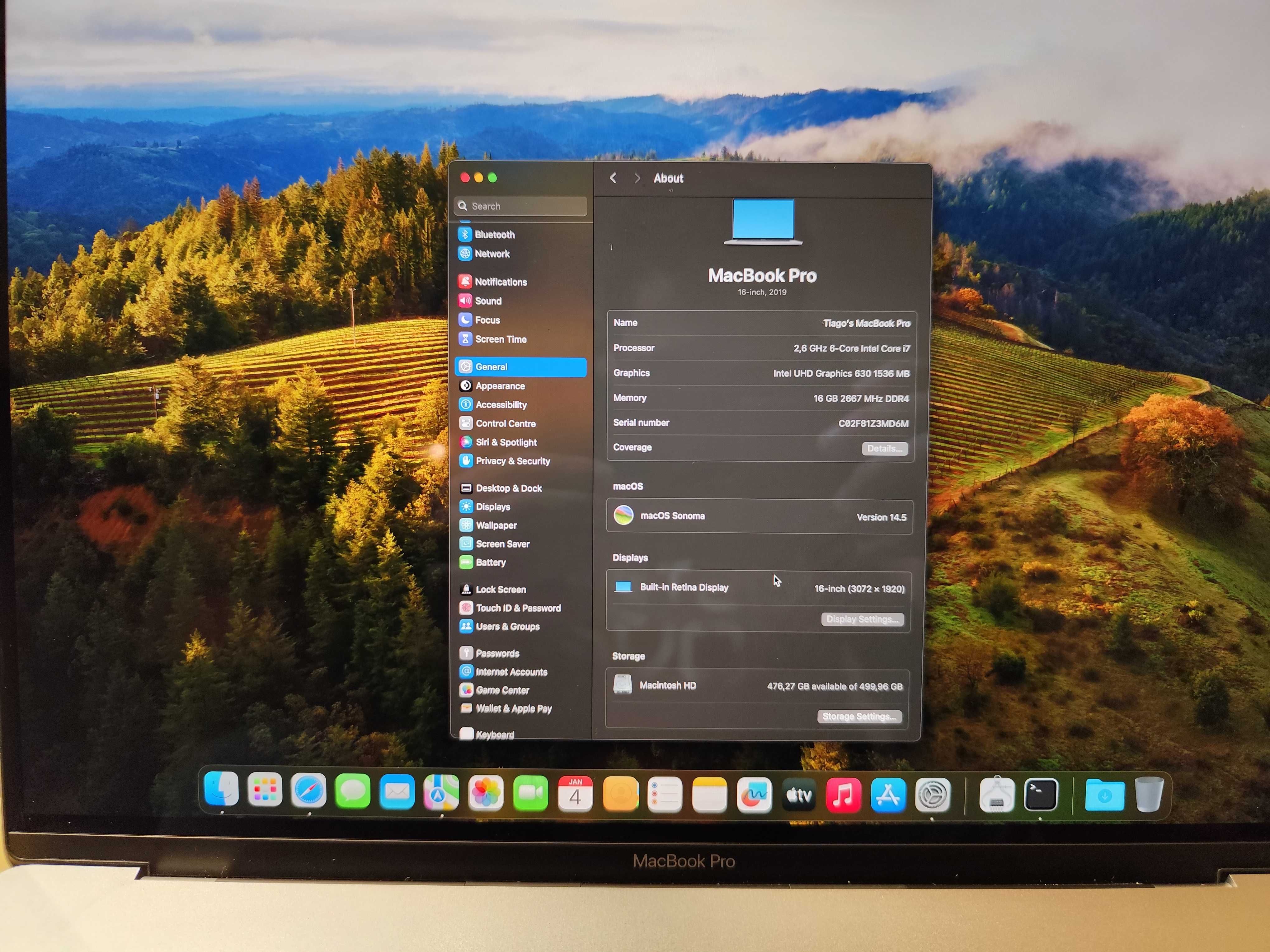Open Mail from the Dock
This screenshot has width=1270, height=952.
pyautogui.click(x=397, y=792)
